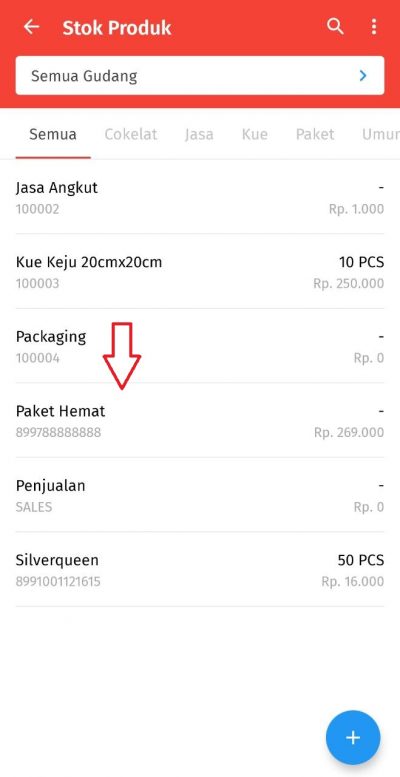This screenshot has height=777, width=400.
Task: Switch to the Umum tab
Action: tap(381, 134)
